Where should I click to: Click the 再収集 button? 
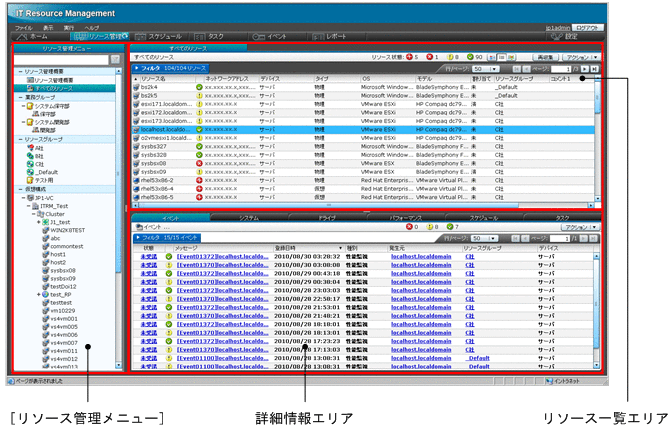pyautogui.click(x=546, y=57)
